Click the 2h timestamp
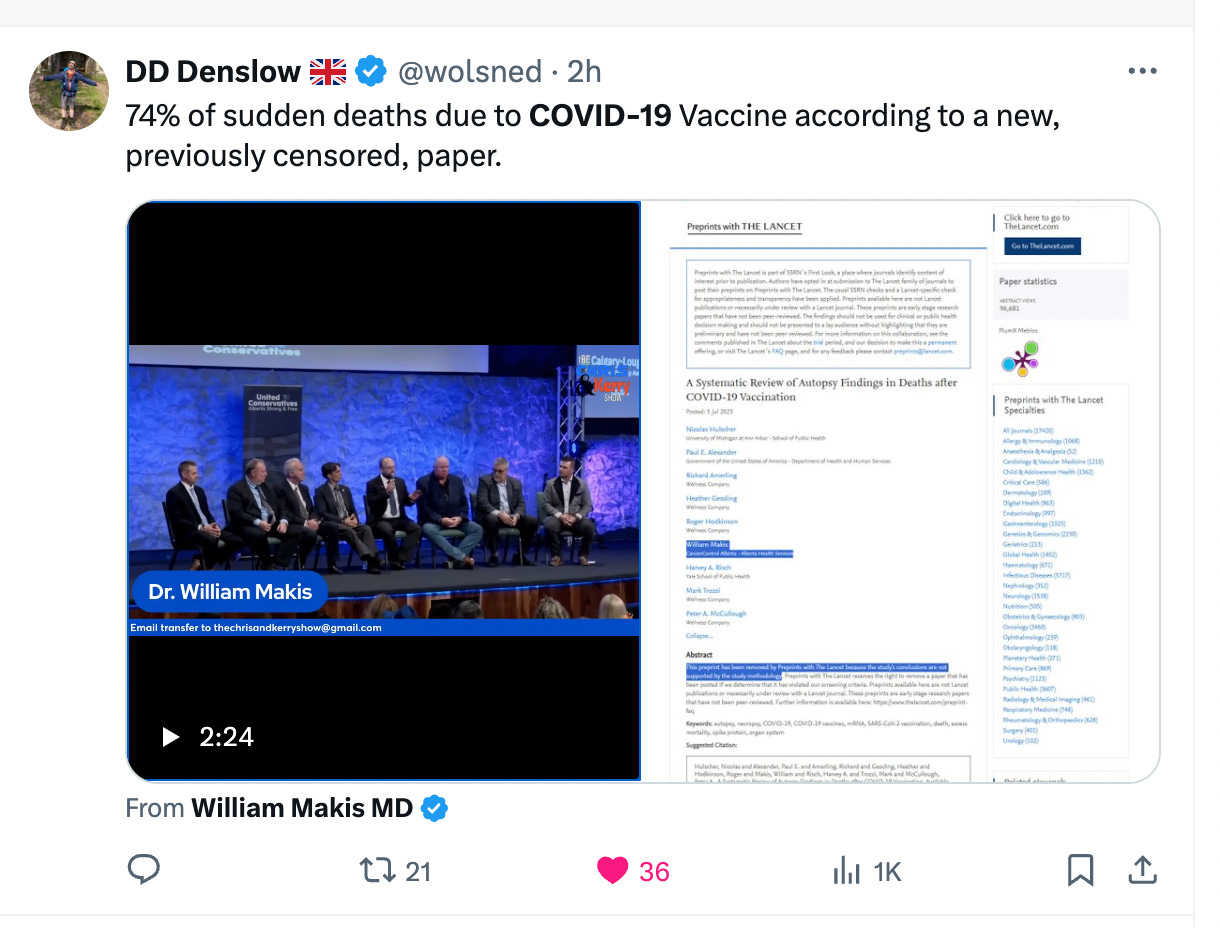 [584, 72]
